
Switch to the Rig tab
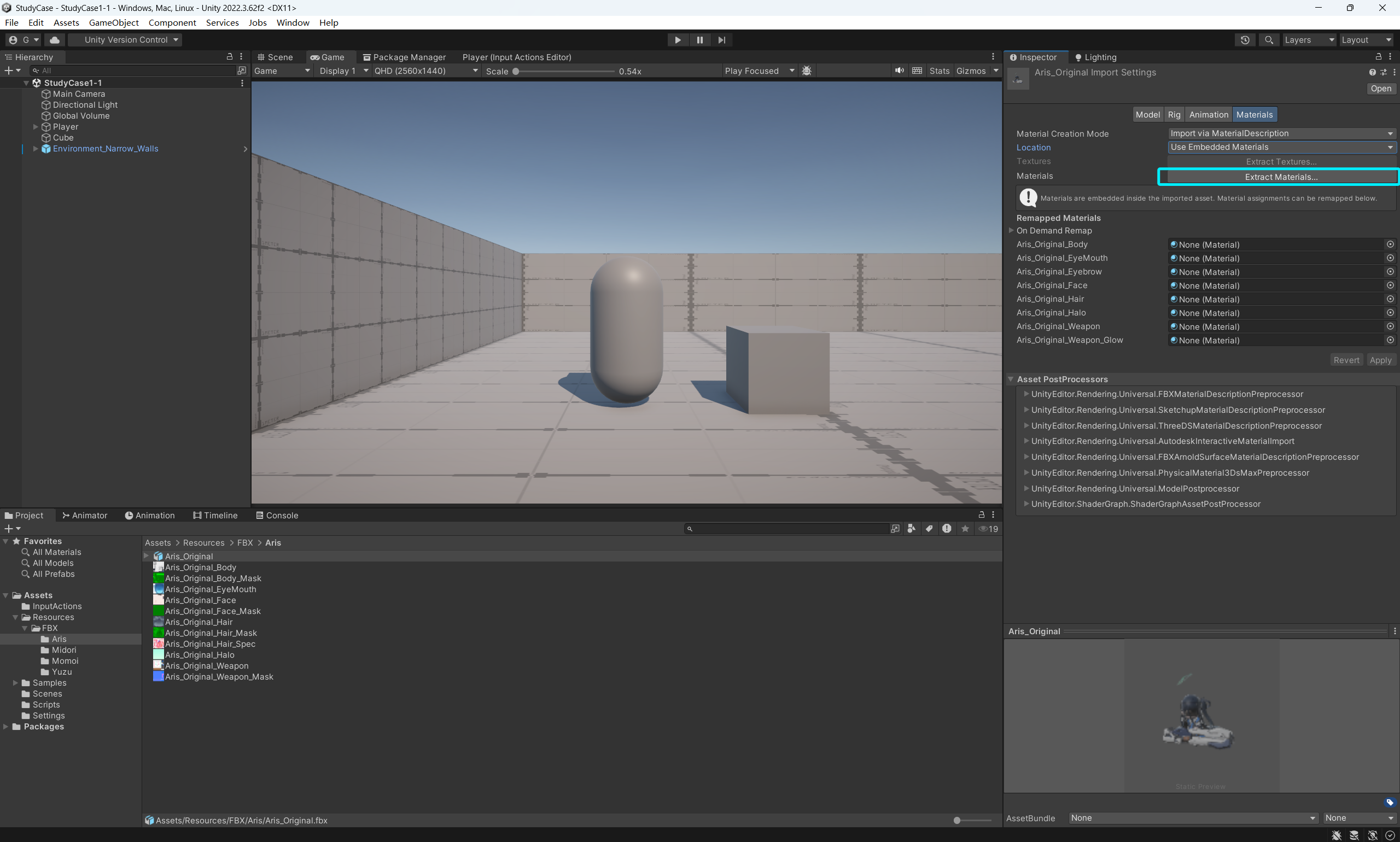pos(1174,115)
